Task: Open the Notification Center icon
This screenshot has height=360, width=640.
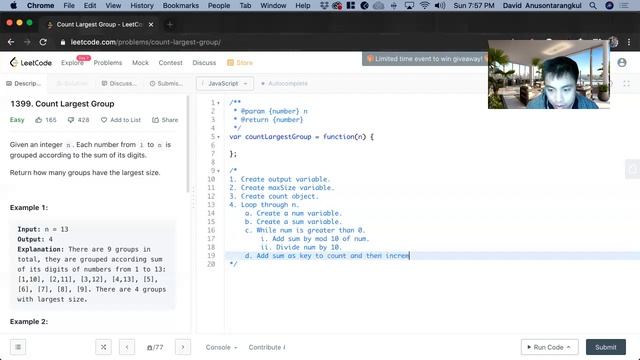Action: 624,5
